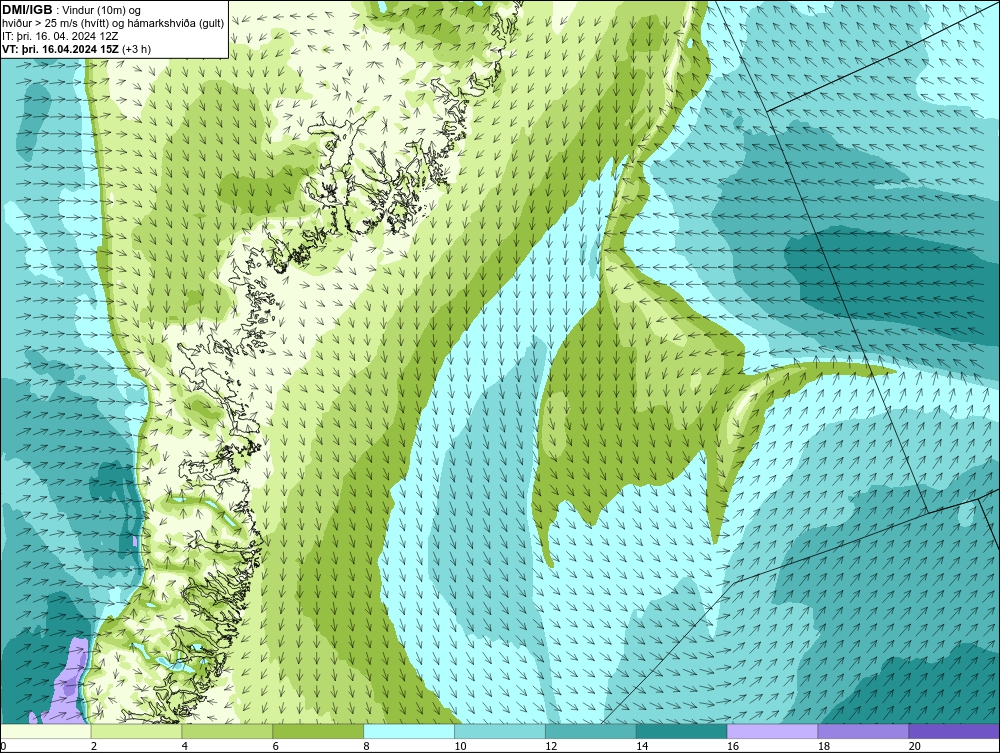Viewport: 1000px width, 753px height.
Task: Click the "(+3 h)" forecast offset text
Action: point(137,49)
